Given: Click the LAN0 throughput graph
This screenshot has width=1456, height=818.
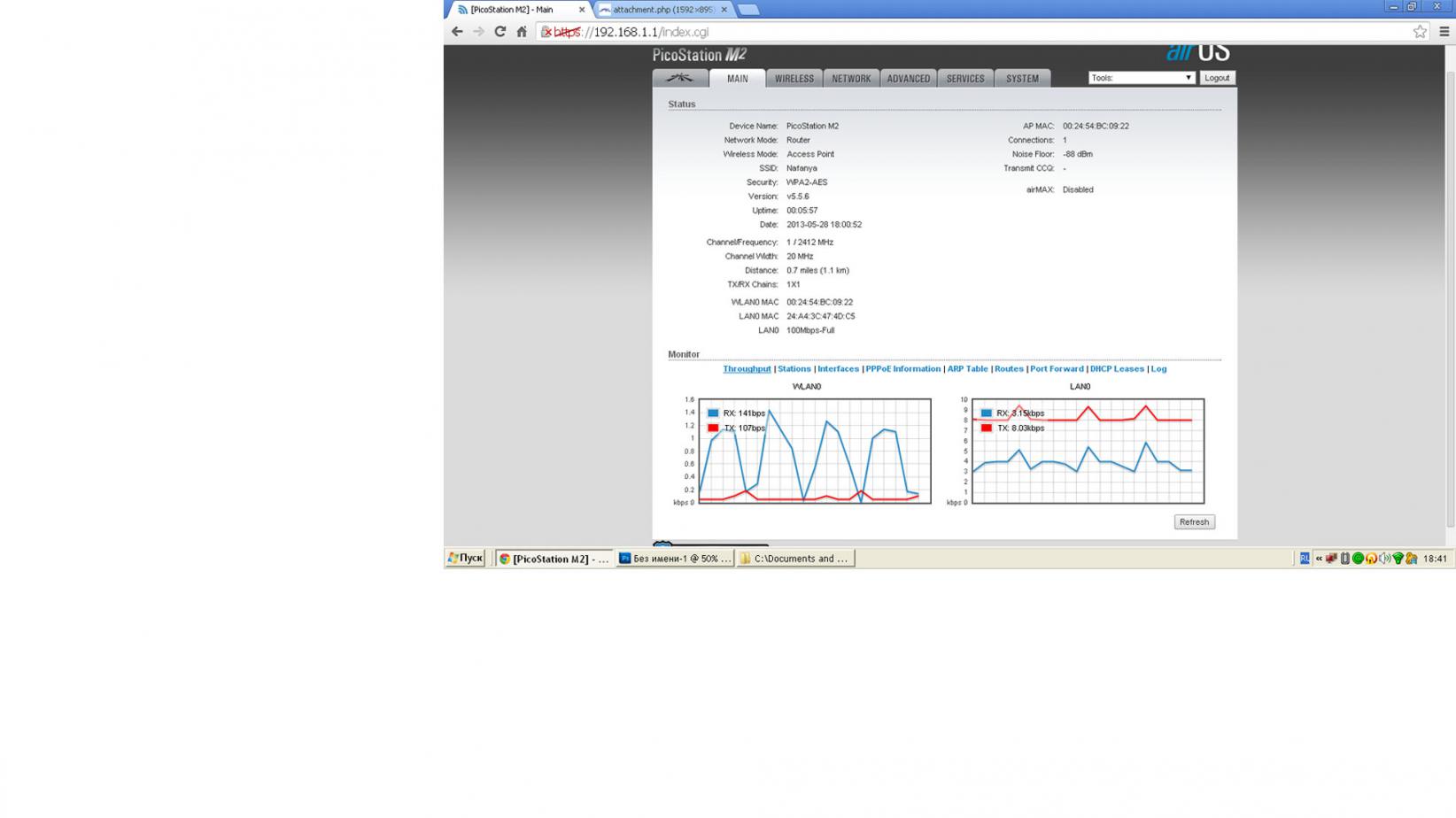Looking at the screenshot, I should tap(1088, 451).
